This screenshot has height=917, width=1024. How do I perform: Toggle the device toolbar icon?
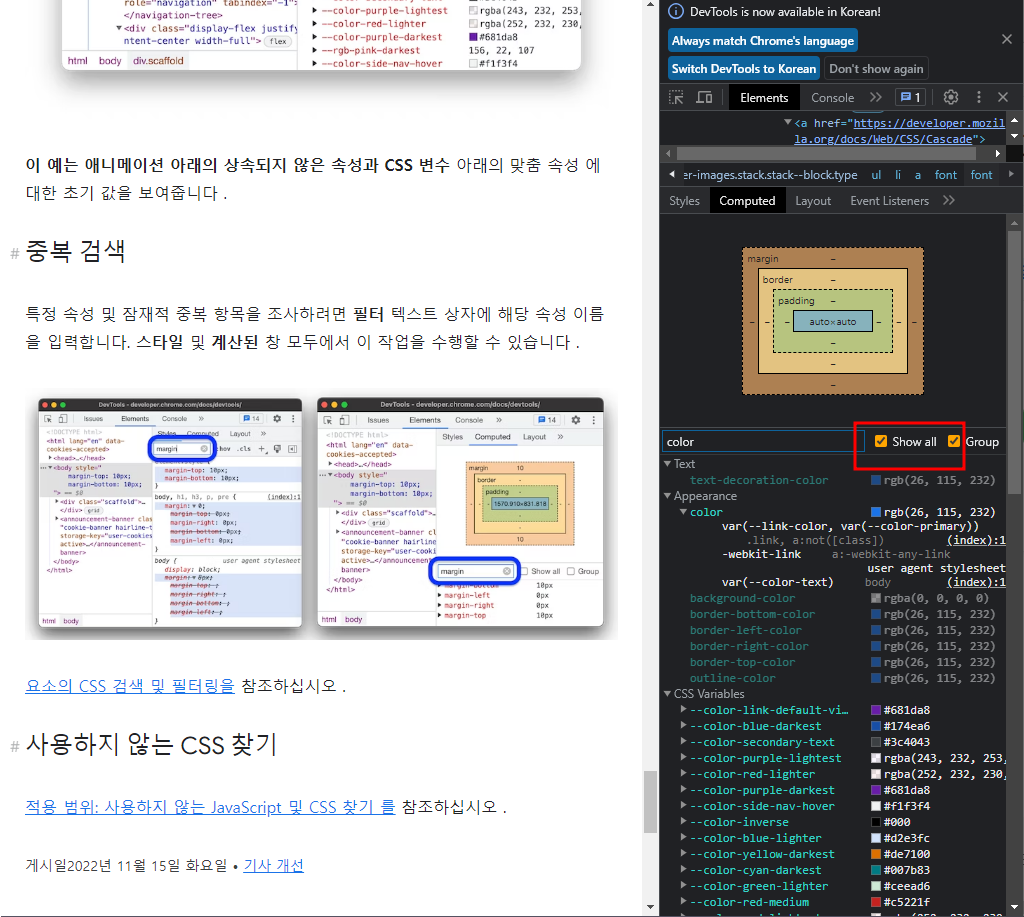(x=704, y=97)
